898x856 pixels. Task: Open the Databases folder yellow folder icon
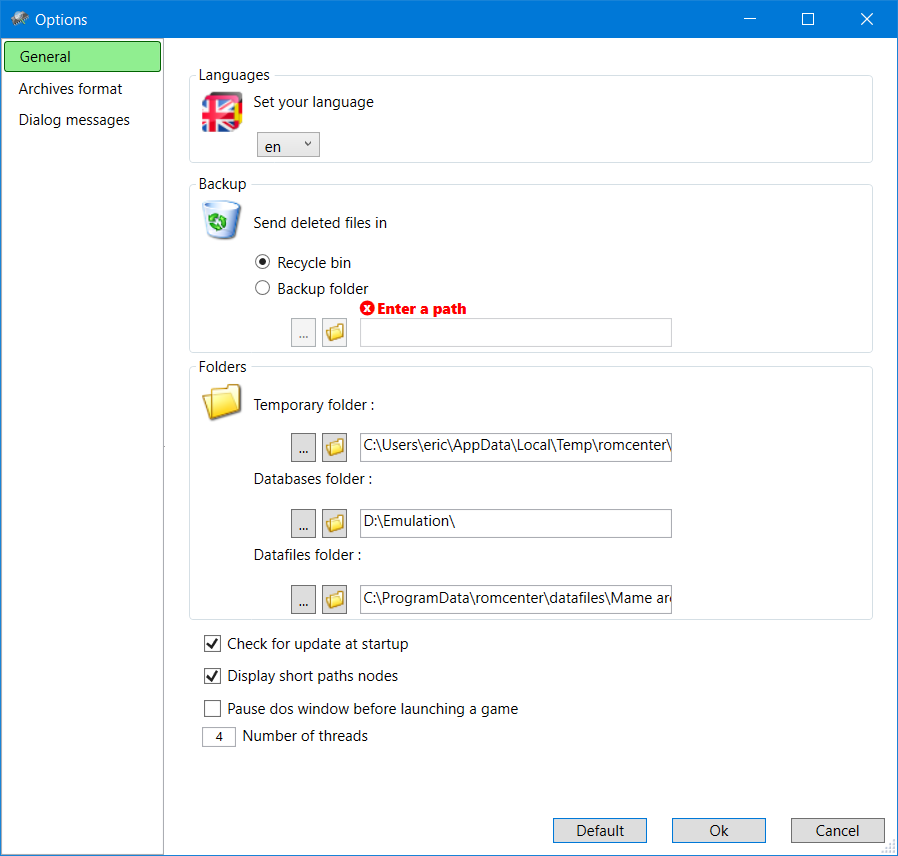coord(334,523)
